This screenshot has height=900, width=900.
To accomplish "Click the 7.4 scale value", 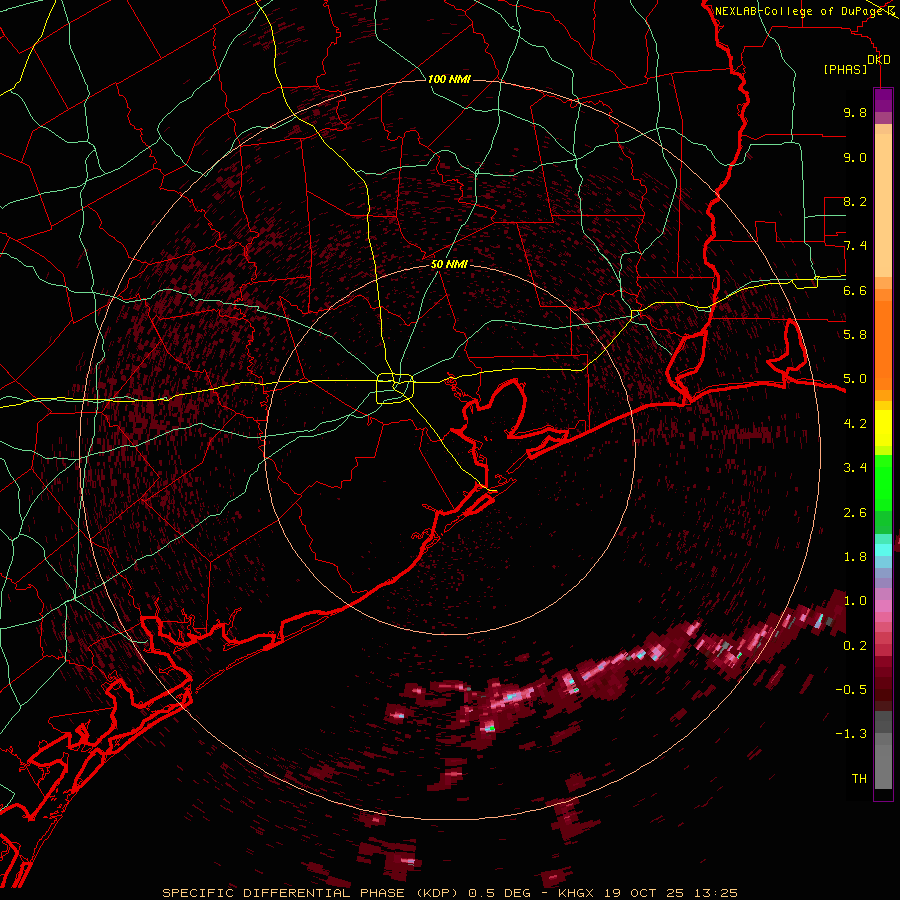I will coord(855,246).
